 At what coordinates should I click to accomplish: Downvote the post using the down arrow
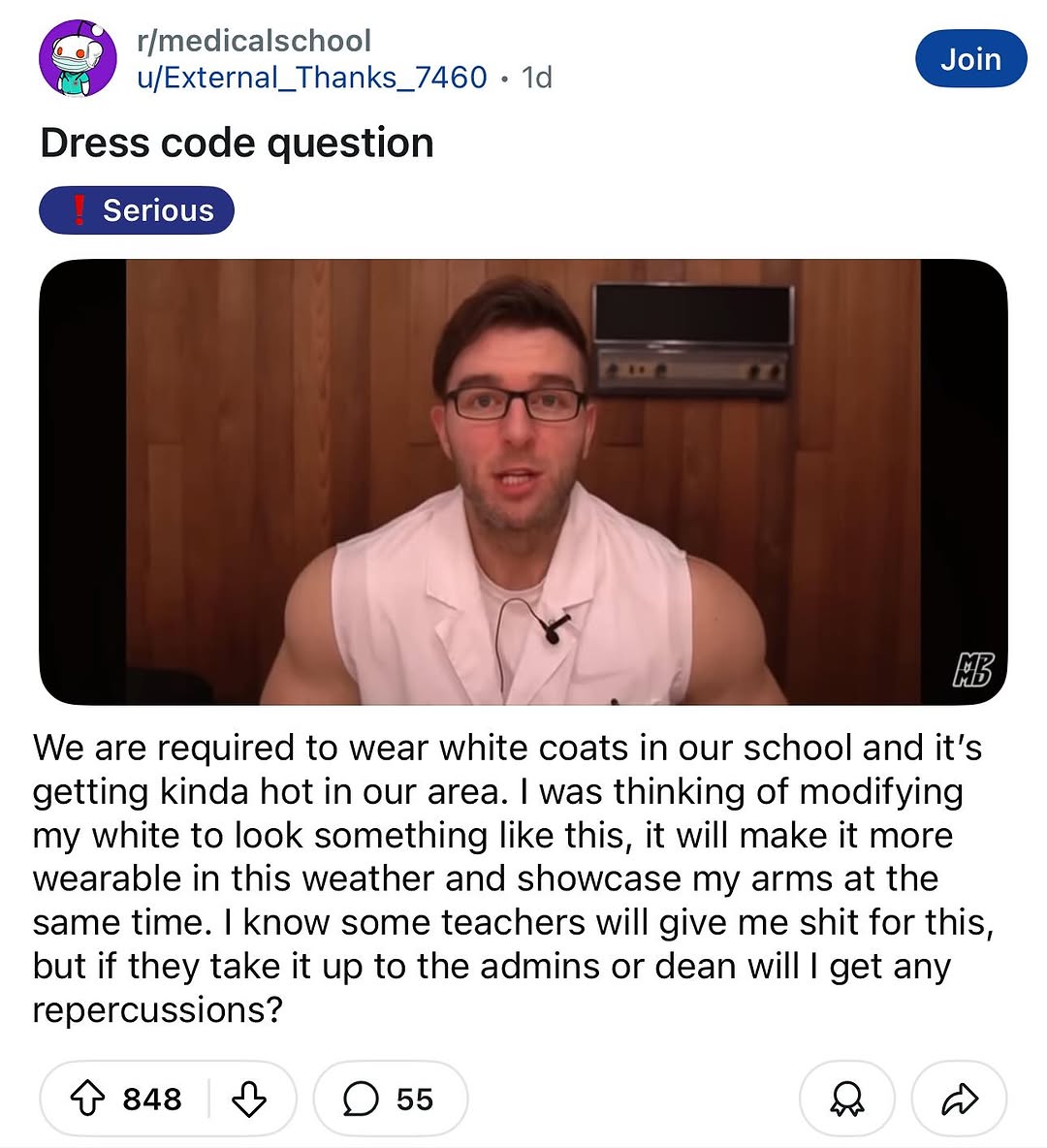249,1099
